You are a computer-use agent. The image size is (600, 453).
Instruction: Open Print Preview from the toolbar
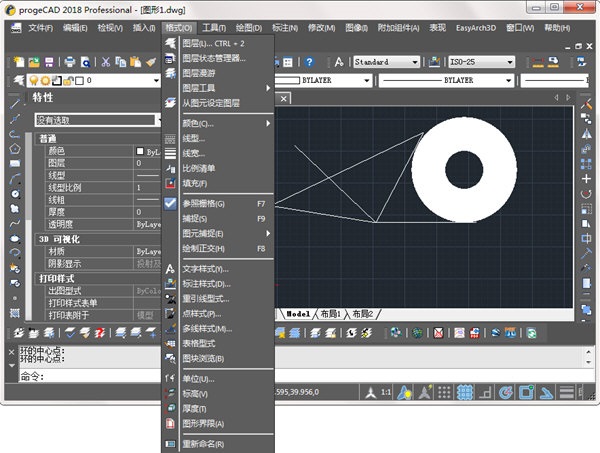point(85,62)
